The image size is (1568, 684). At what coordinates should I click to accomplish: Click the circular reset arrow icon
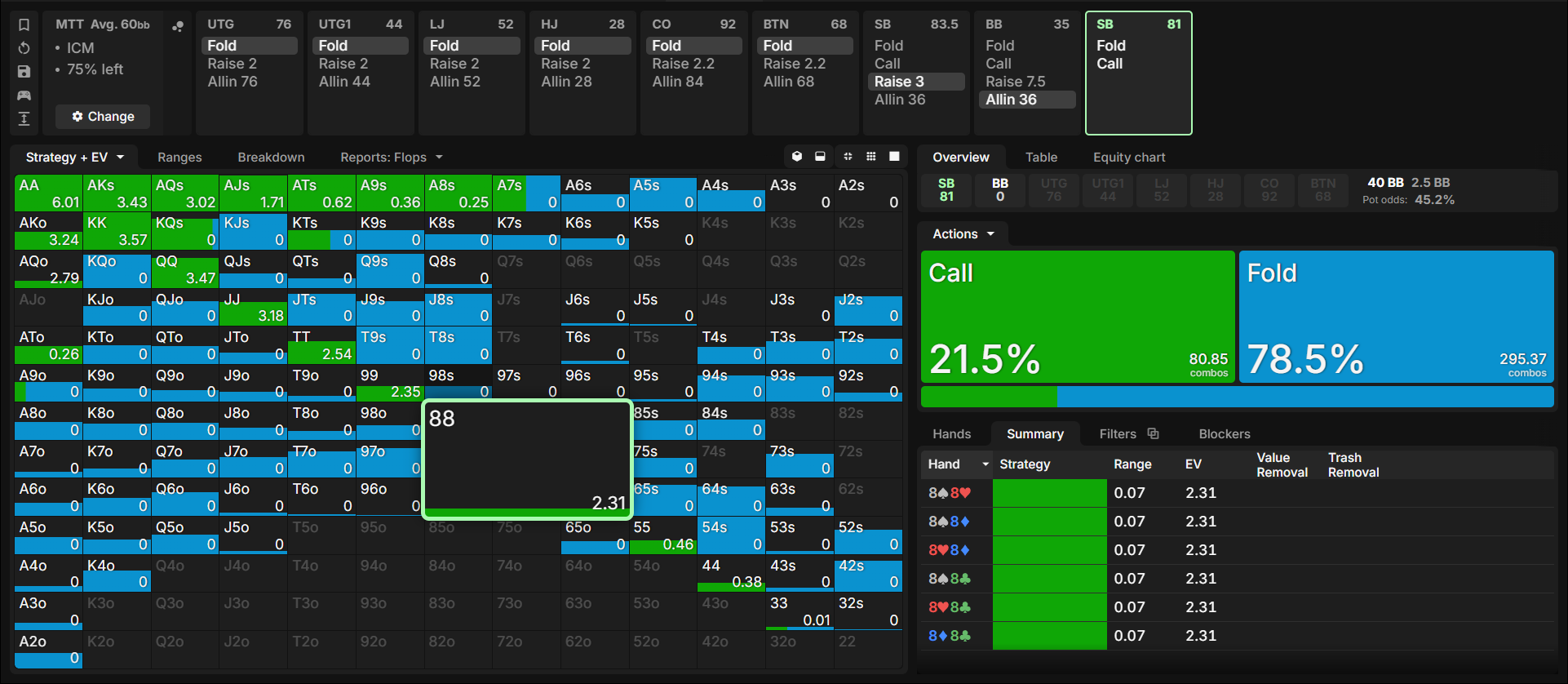pos(24,48)
